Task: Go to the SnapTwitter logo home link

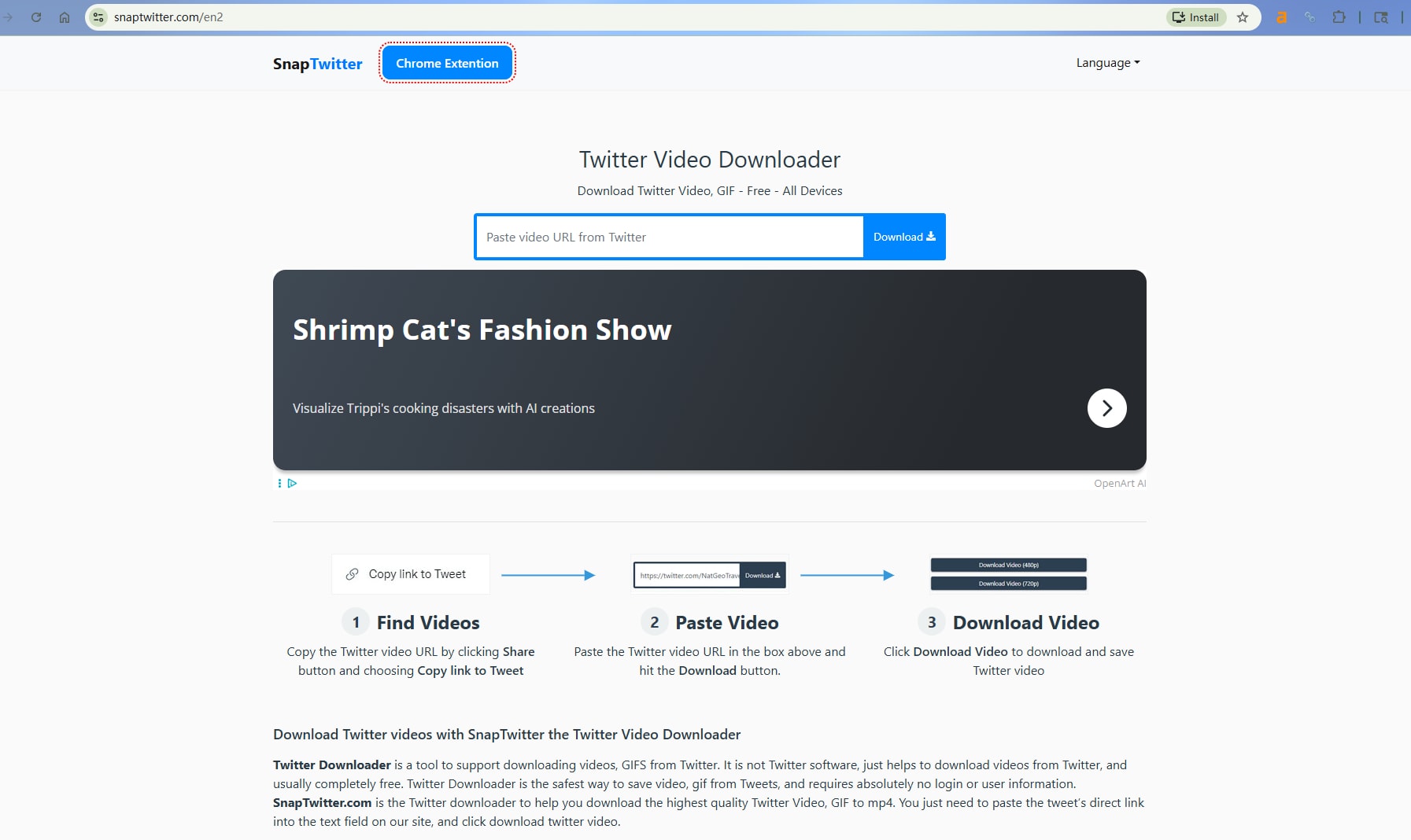Action: (318, 64)
